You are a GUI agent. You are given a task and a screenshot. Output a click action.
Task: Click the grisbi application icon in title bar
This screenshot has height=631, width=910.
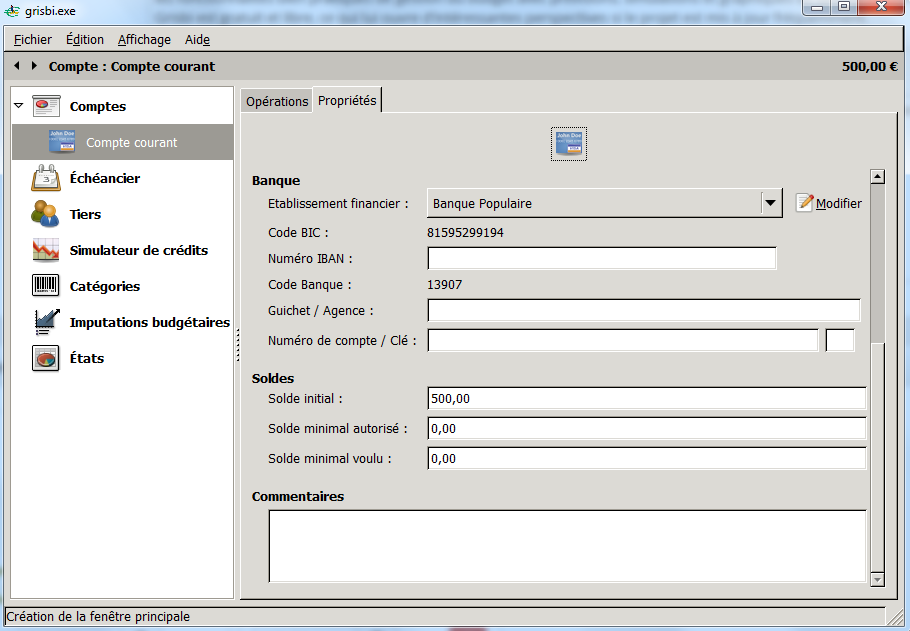click(x=12, y=10)
